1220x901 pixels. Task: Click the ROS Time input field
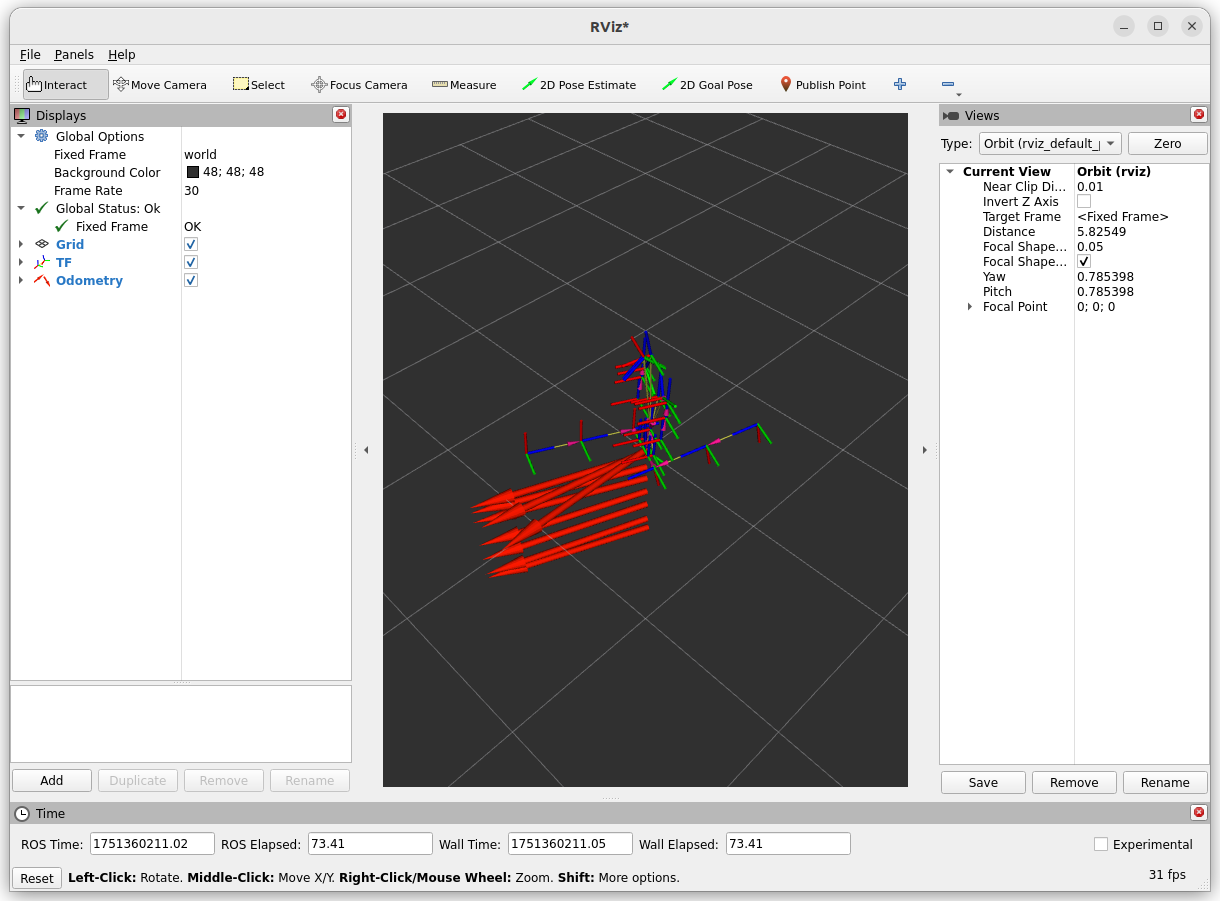pos(152,844)
